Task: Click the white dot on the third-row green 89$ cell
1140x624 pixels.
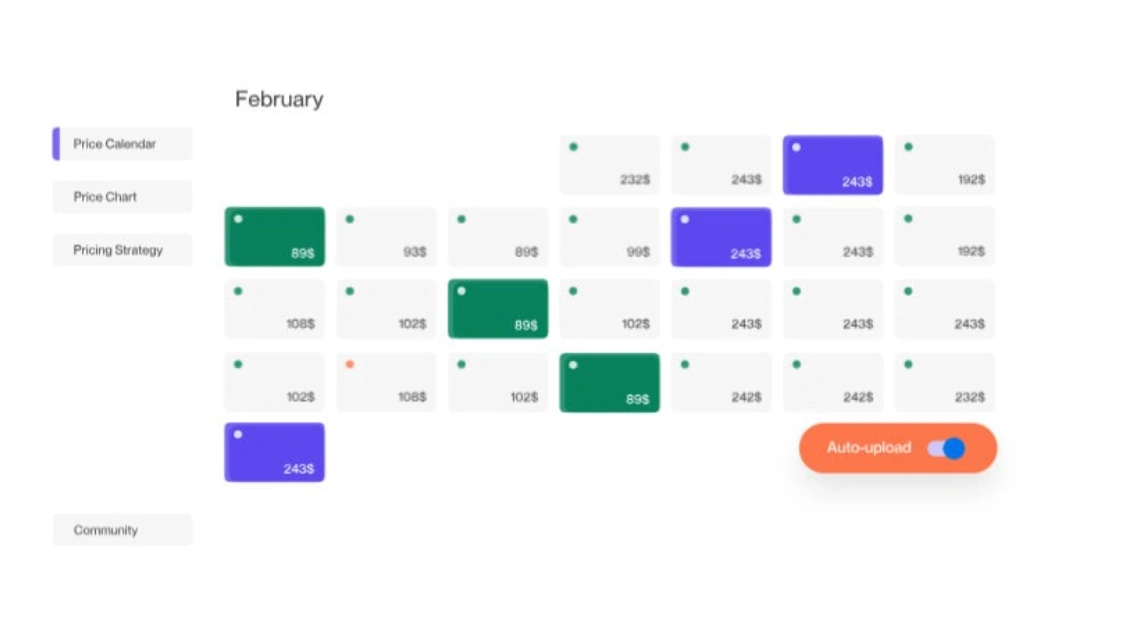Action: tap(461, 291)
